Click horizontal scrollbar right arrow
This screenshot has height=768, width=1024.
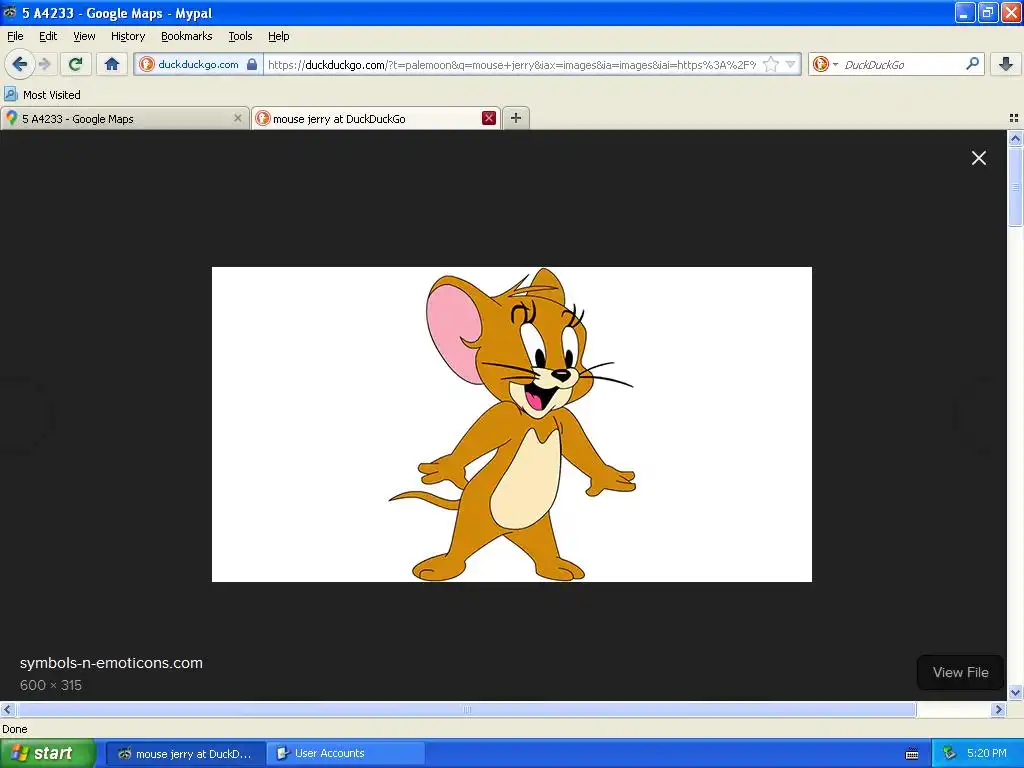click(998, 709)
